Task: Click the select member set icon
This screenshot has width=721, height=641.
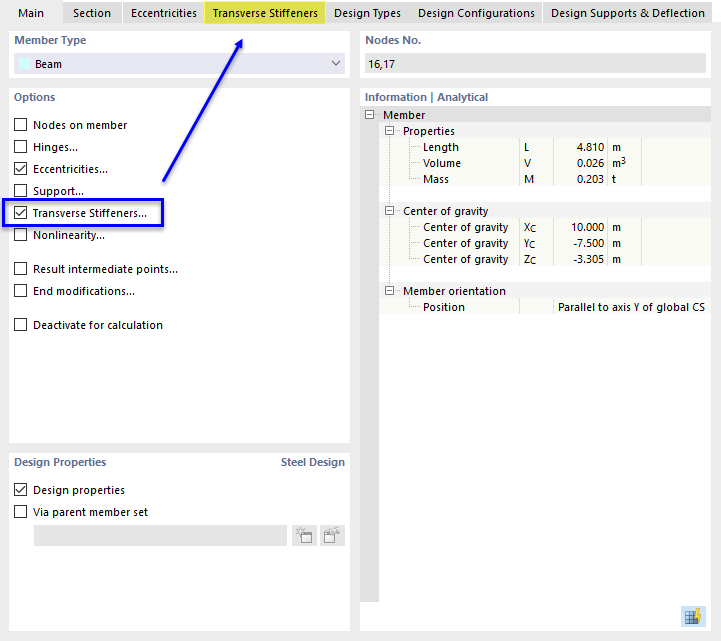Action: tap(332, 536)
